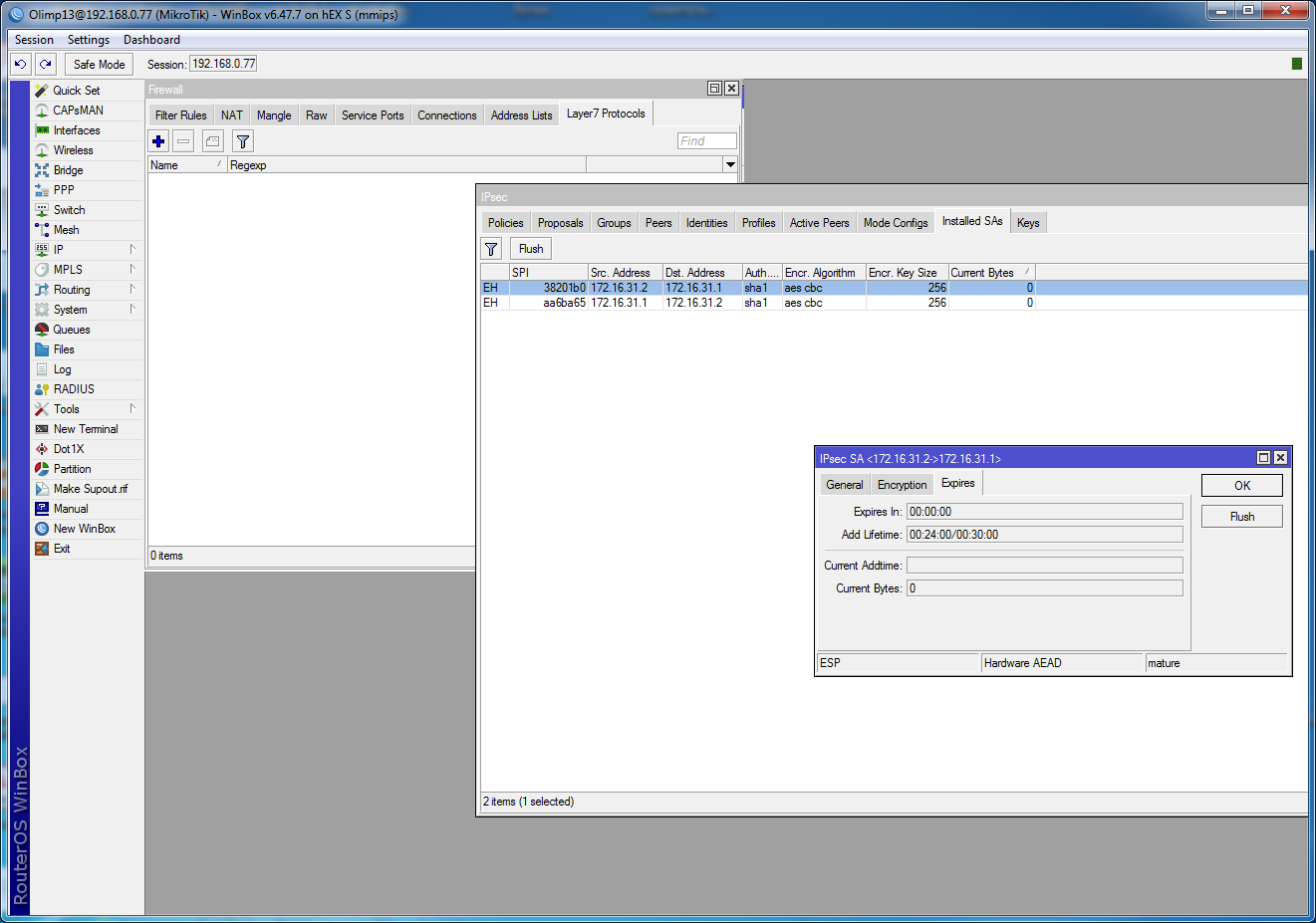Screen dimensions: 1316x923
Task: Open the Session menu
Action: pos(34,40)
